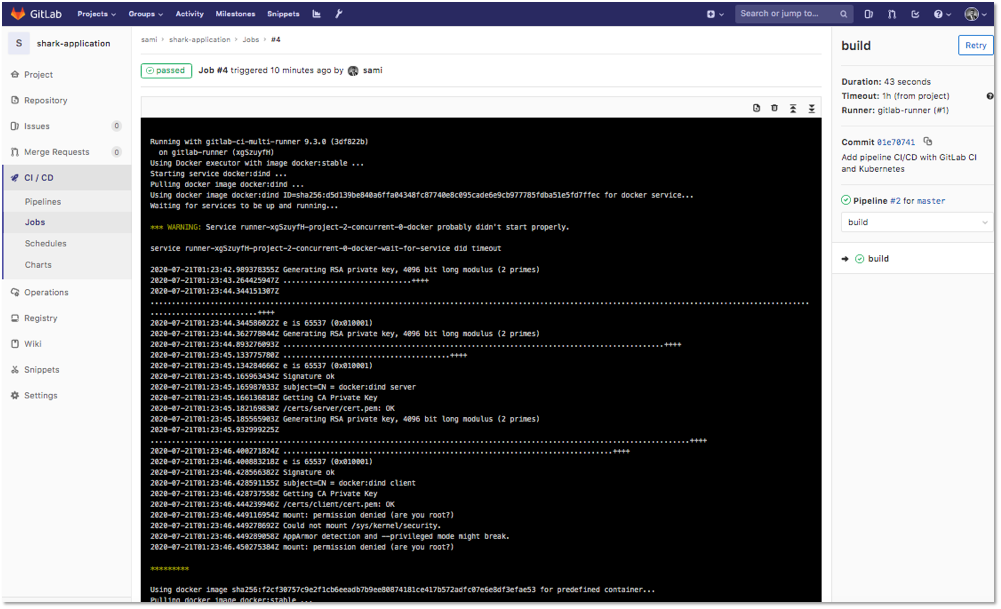Click the show complete raw log icon
The width and height of the screenshot is (1001, 609).
pyautogui.click(x=756, y=108)
